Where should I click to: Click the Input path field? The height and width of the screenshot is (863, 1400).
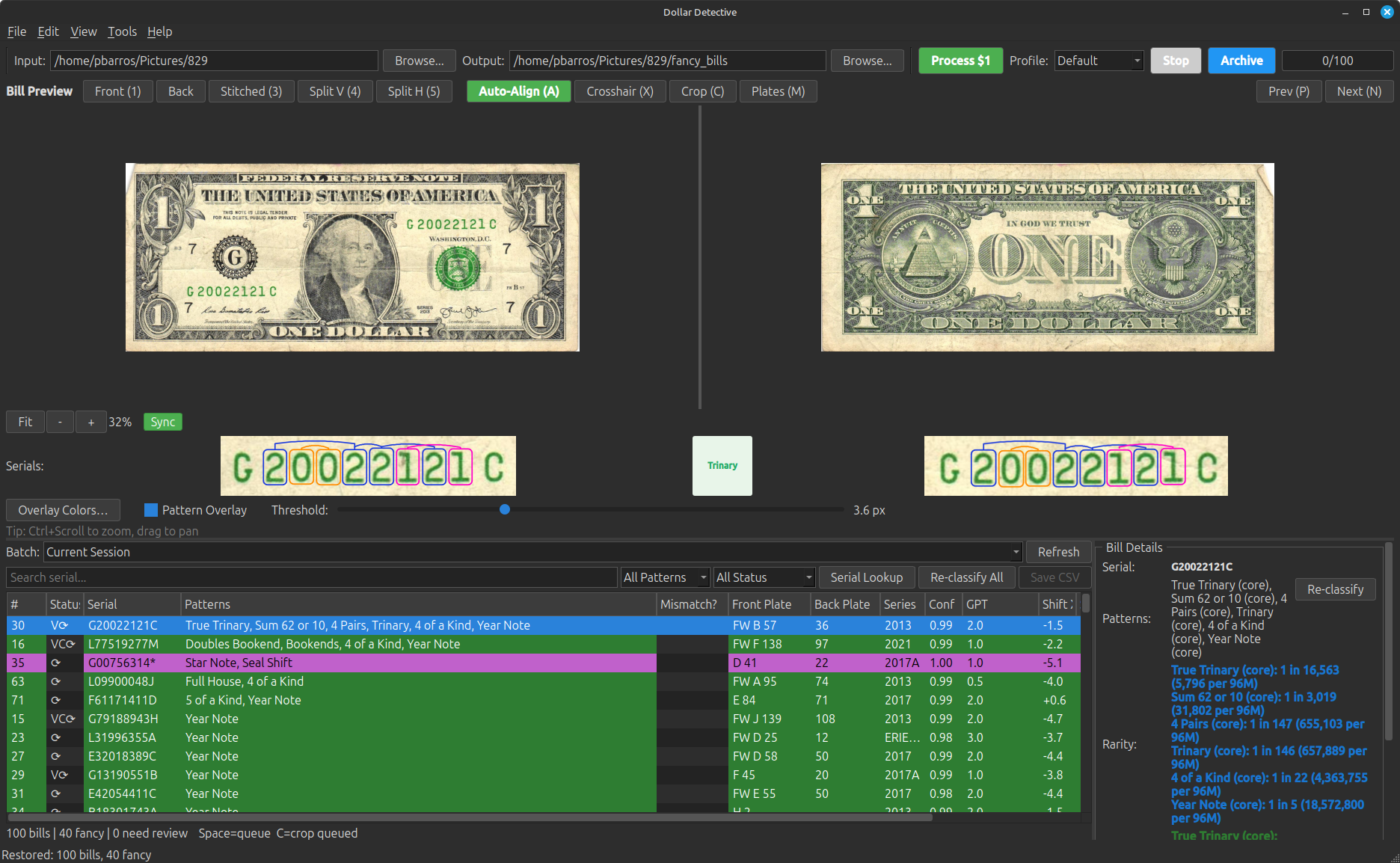215,61
